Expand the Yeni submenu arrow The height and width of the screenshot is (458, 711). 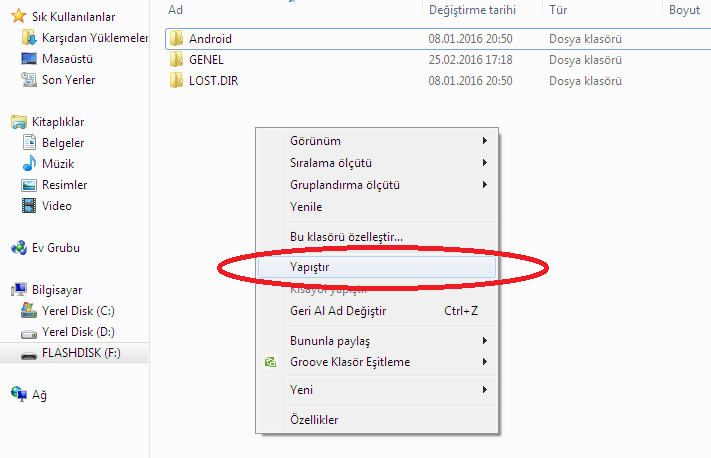[x=485, y=389]
